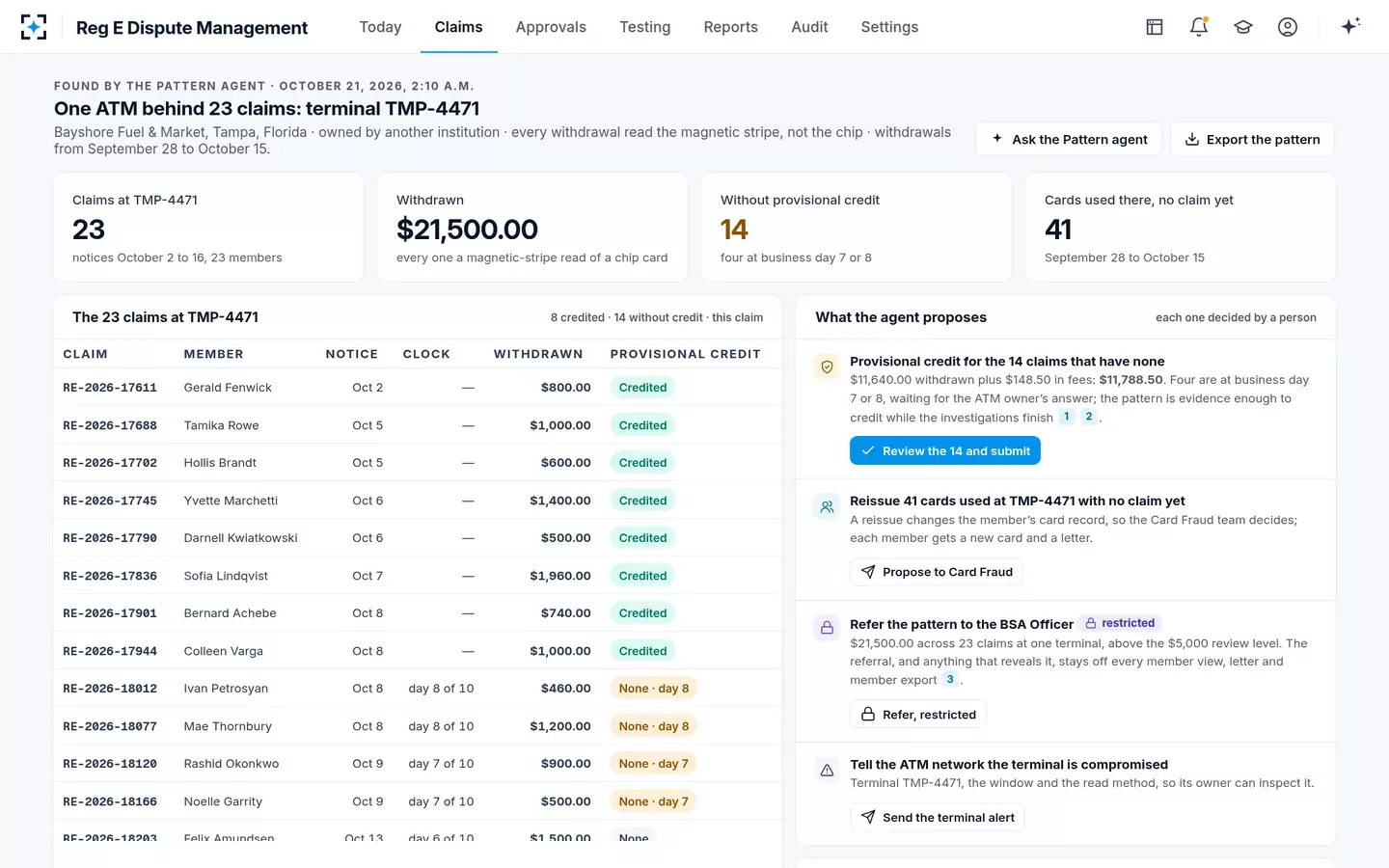Click the warning triangle beside Tell the ATM network
Screen dimensions: 1389x868
pos(827,770)
